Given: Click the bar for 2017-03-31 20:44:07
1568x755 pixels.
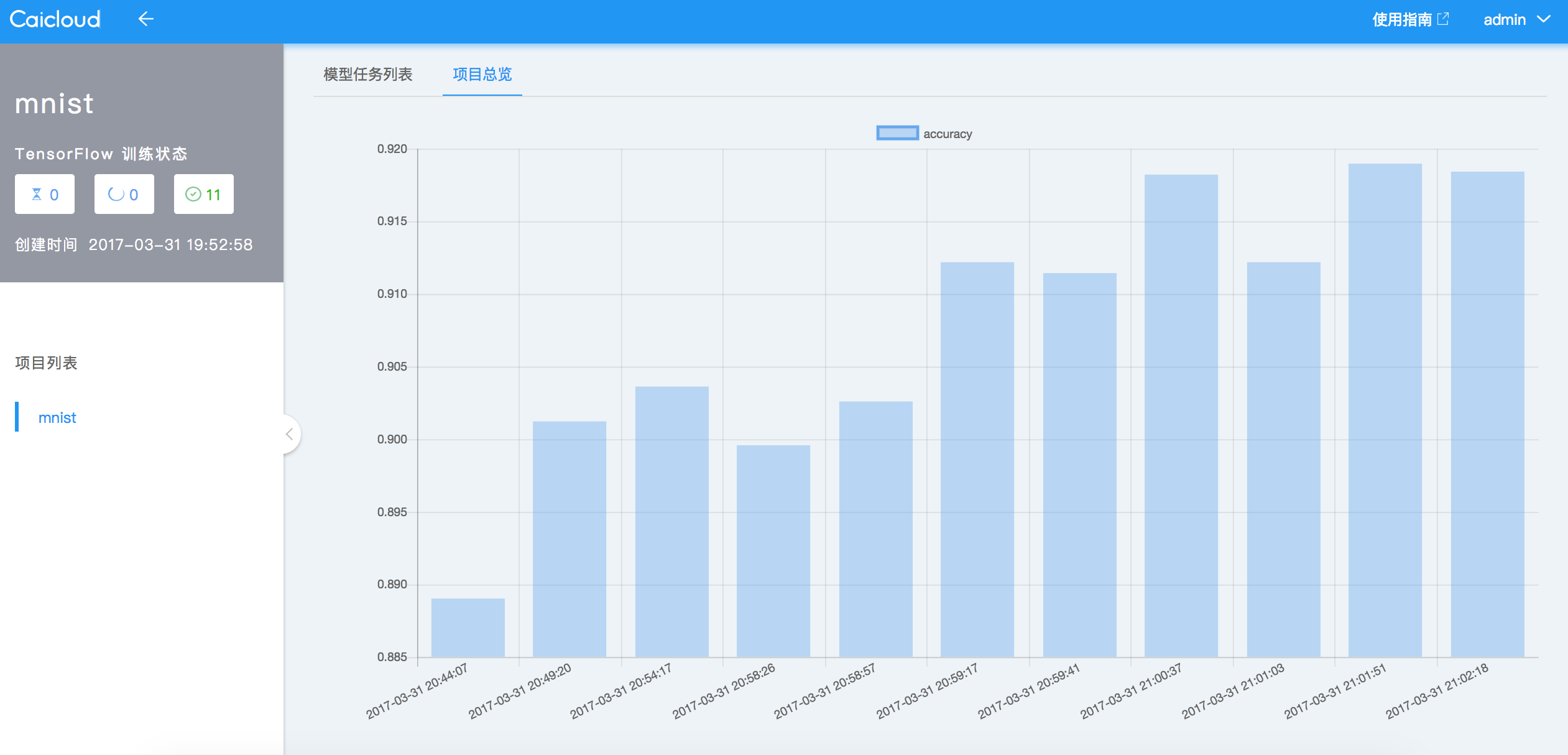Looking at the screenshot, I should (x=468, y=627).
